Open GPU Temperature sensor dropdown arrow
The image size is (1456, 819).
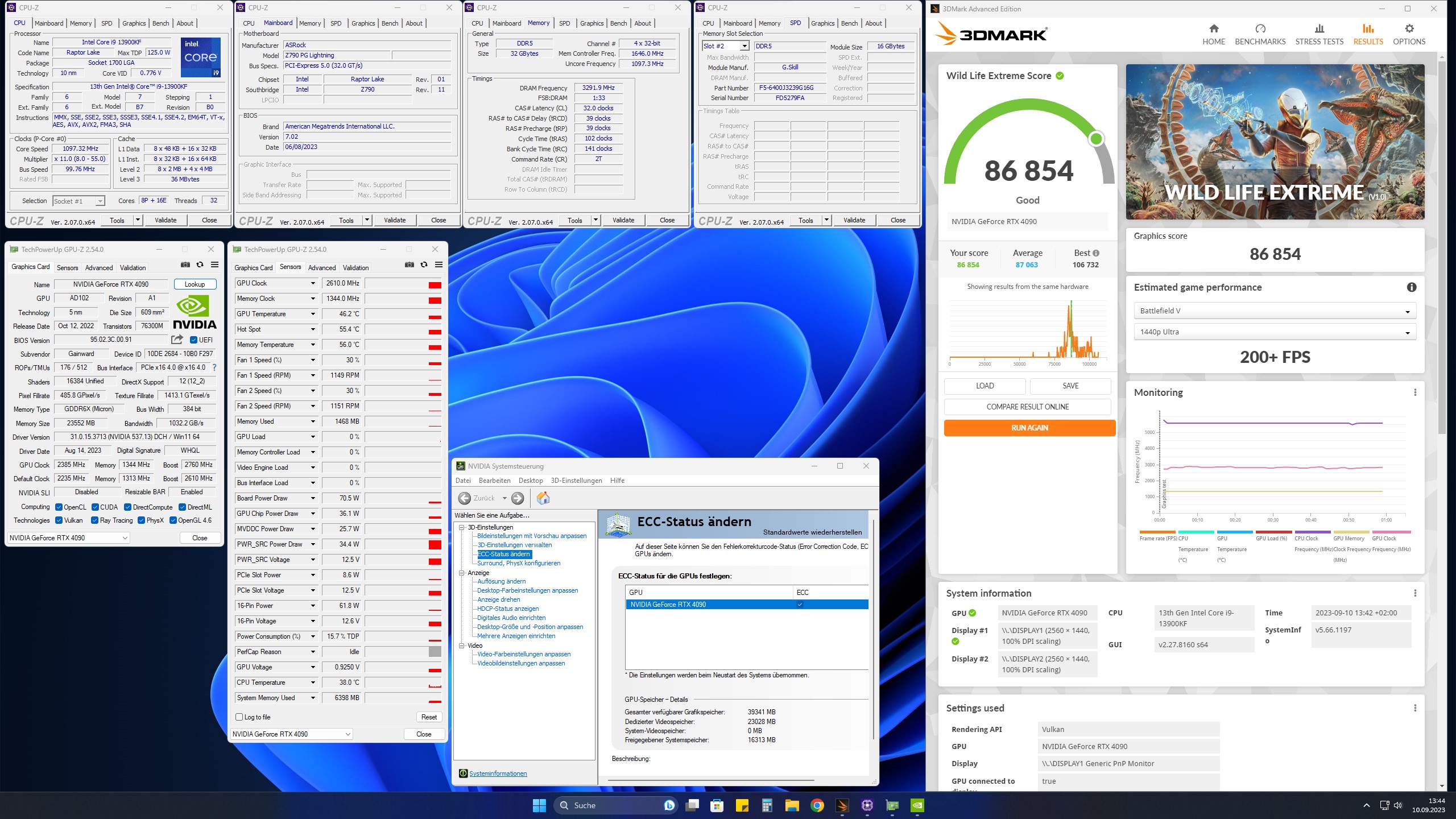tap(312, 314)
